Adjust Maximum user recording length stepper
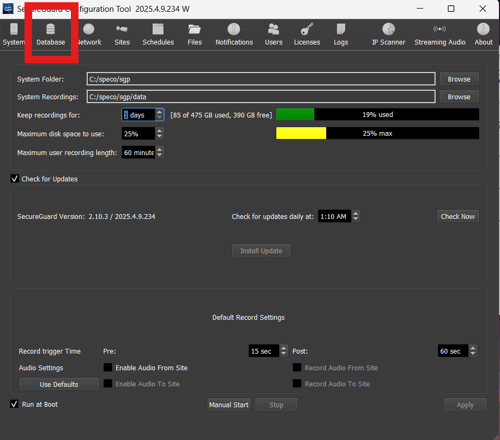This screenshot has width=500, height=440. coord(160,152)
